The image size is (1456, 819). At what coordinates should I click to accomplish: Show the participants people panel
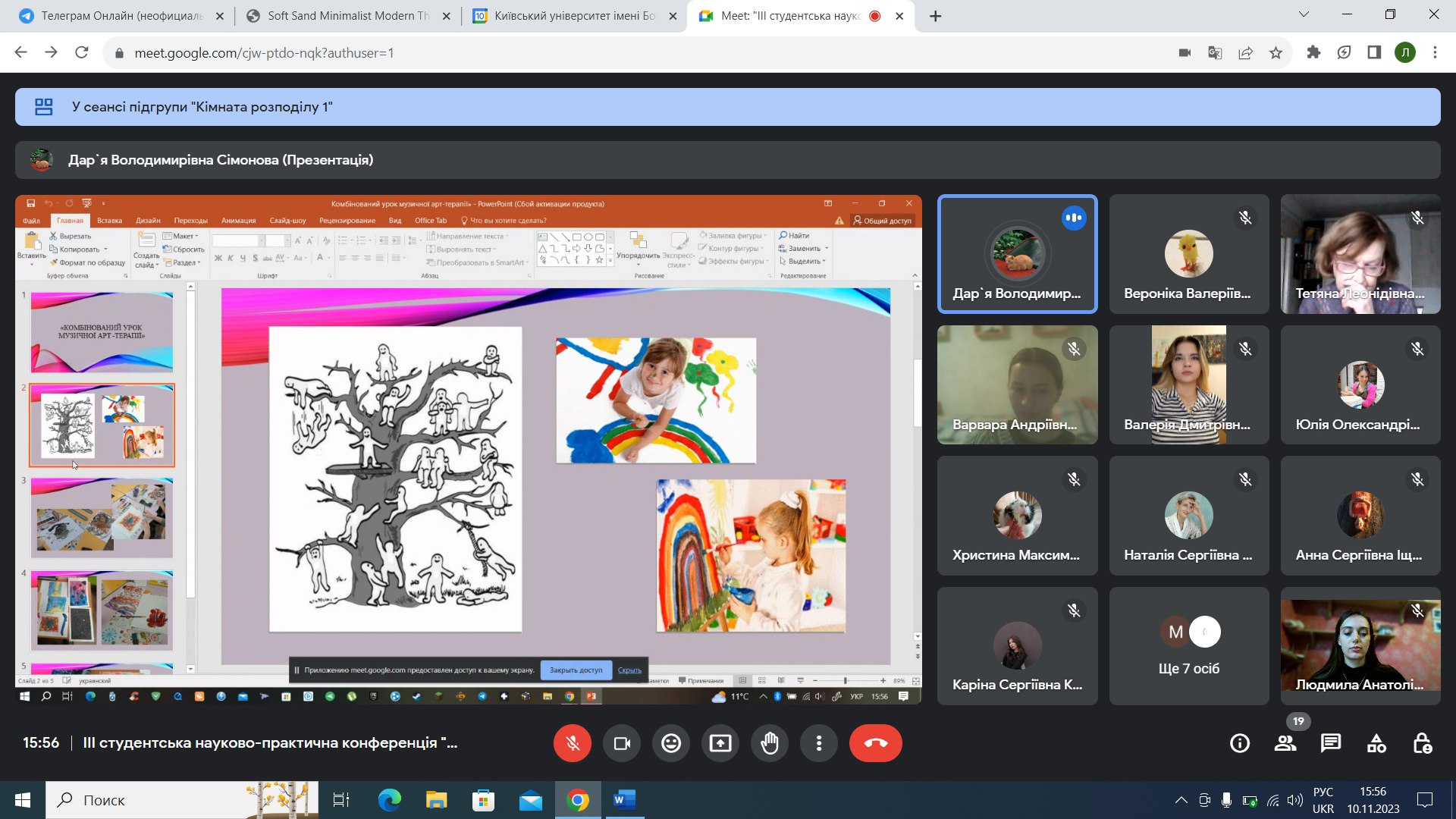[1285, 743]
